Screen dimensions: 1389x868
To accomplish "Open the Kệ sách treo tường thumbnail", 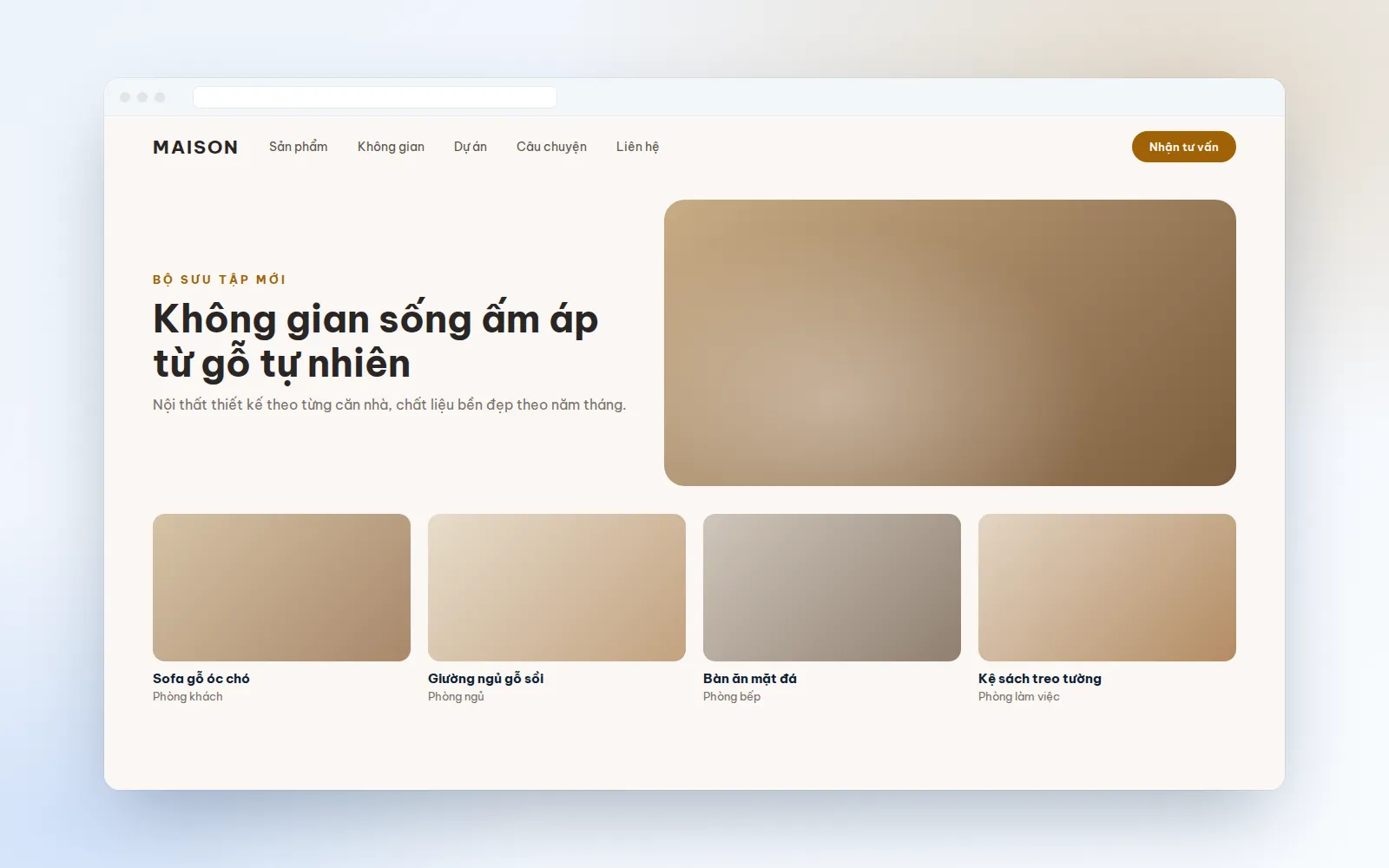I will pos(1107,588).
